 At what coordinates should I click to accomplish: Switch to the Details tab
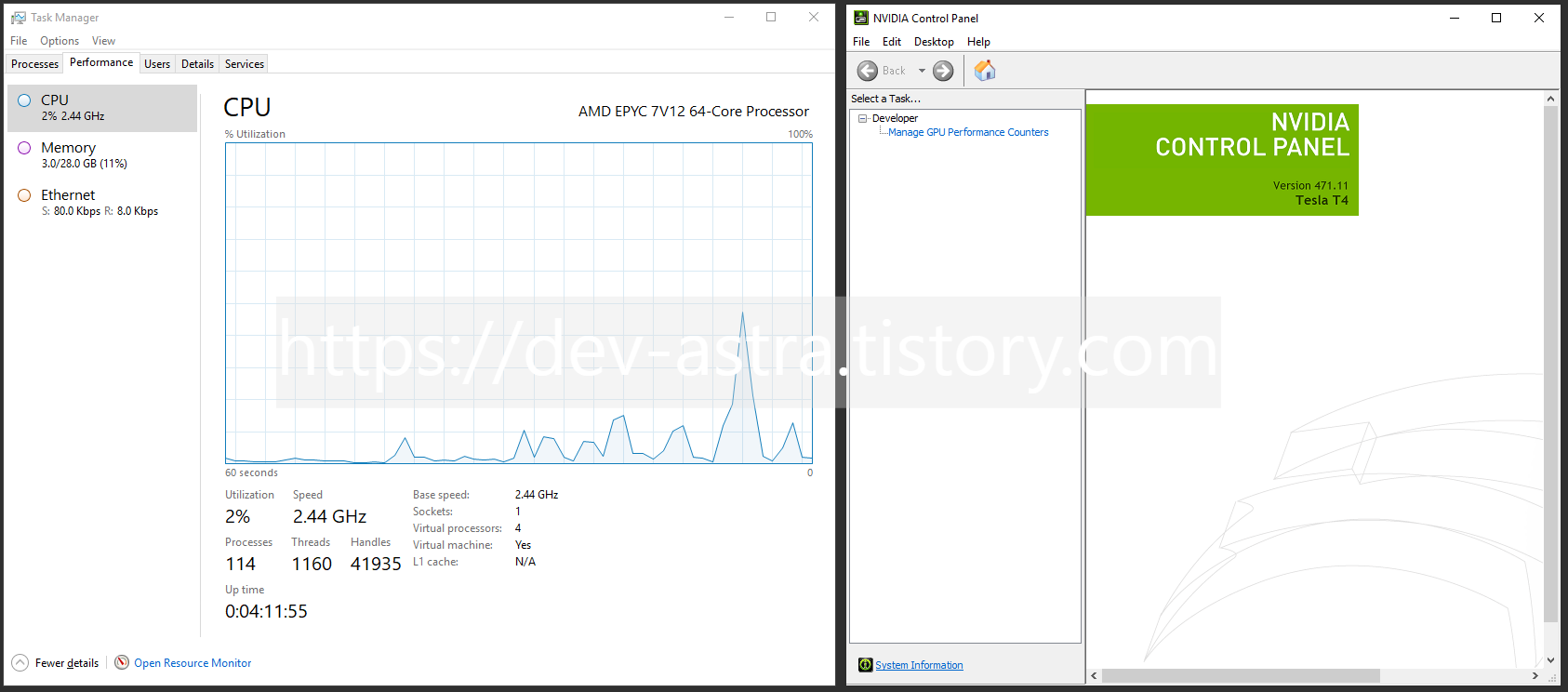pos(197,64)
